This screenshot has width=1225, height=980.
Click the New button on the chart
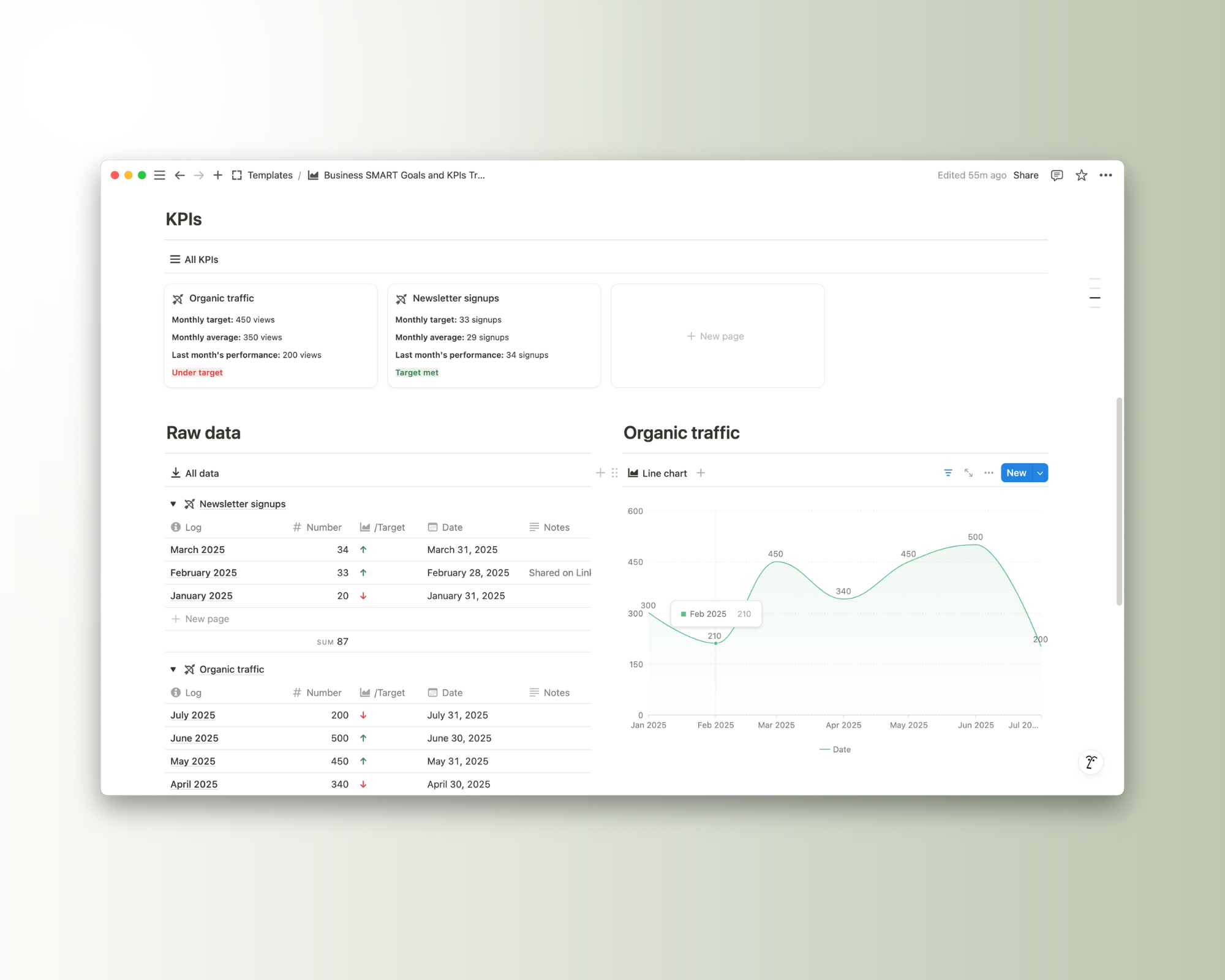point(1016,473)
